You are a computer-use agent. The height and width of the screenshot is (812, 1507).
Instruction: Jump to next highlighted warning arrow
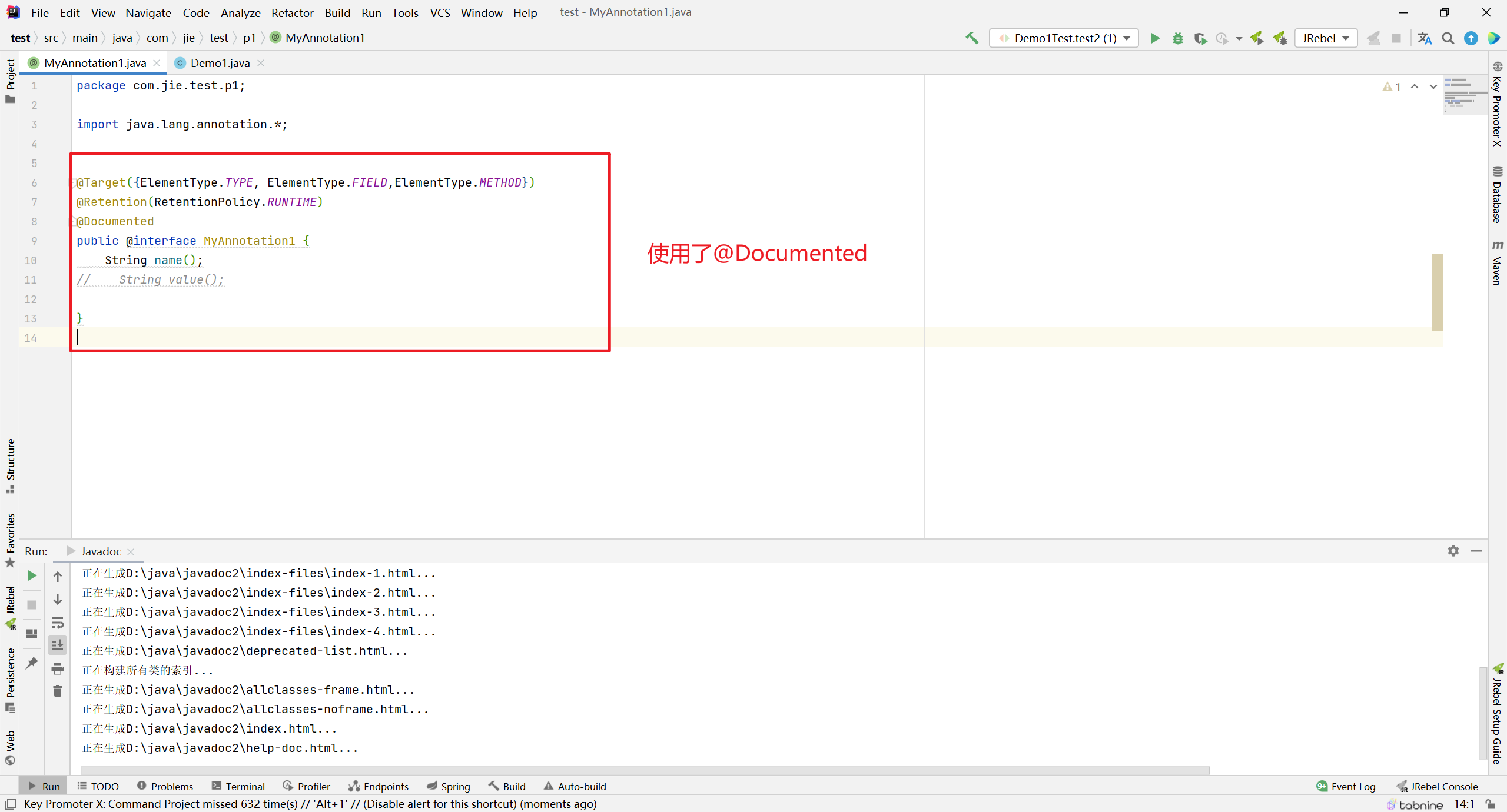pos(1433,86)
